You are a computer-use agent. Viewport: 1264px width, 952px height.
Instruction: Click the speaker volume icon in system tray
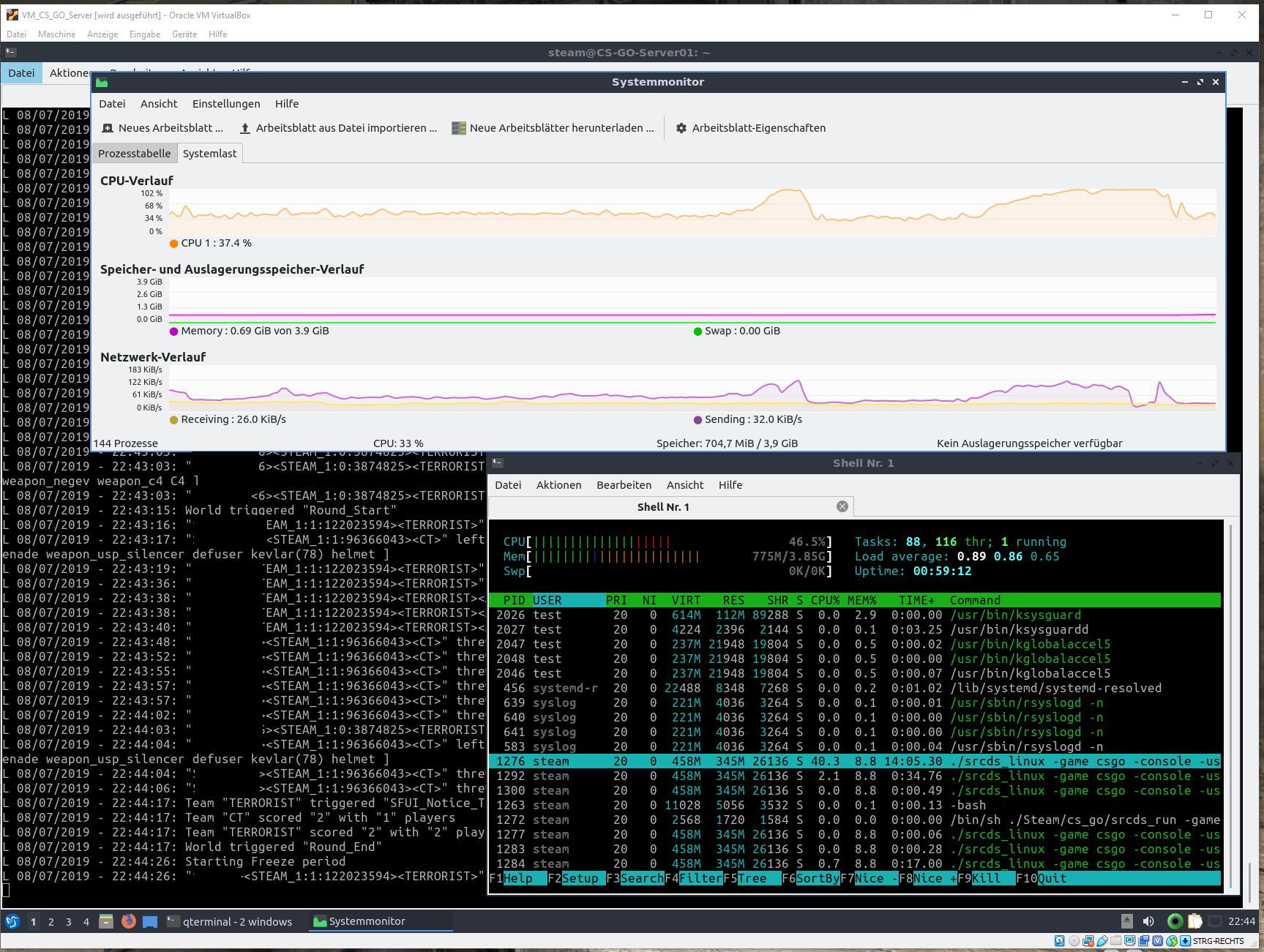pos(1148,922)
